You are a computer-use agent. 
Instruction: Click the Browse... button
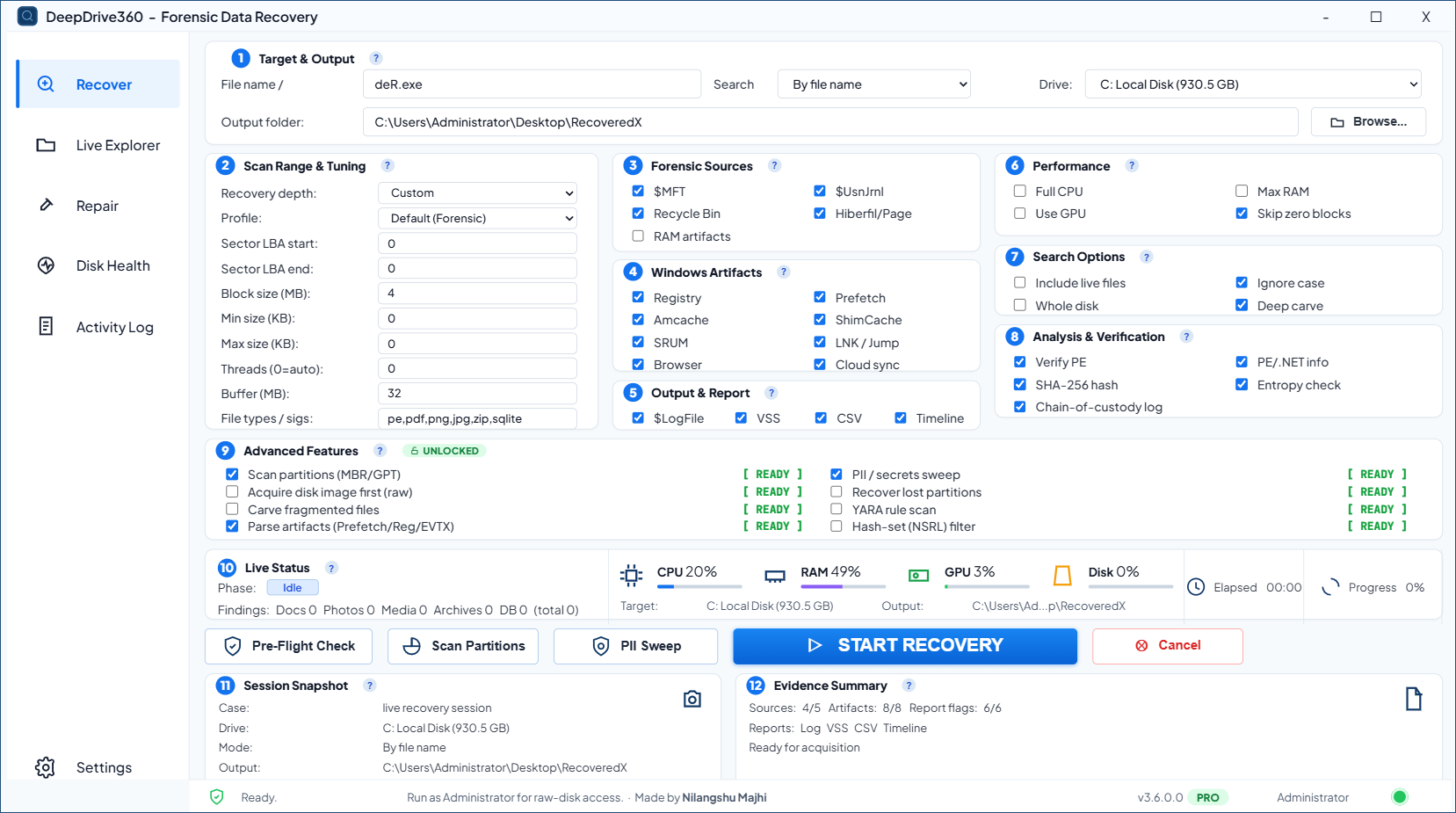coord(1368,122)
